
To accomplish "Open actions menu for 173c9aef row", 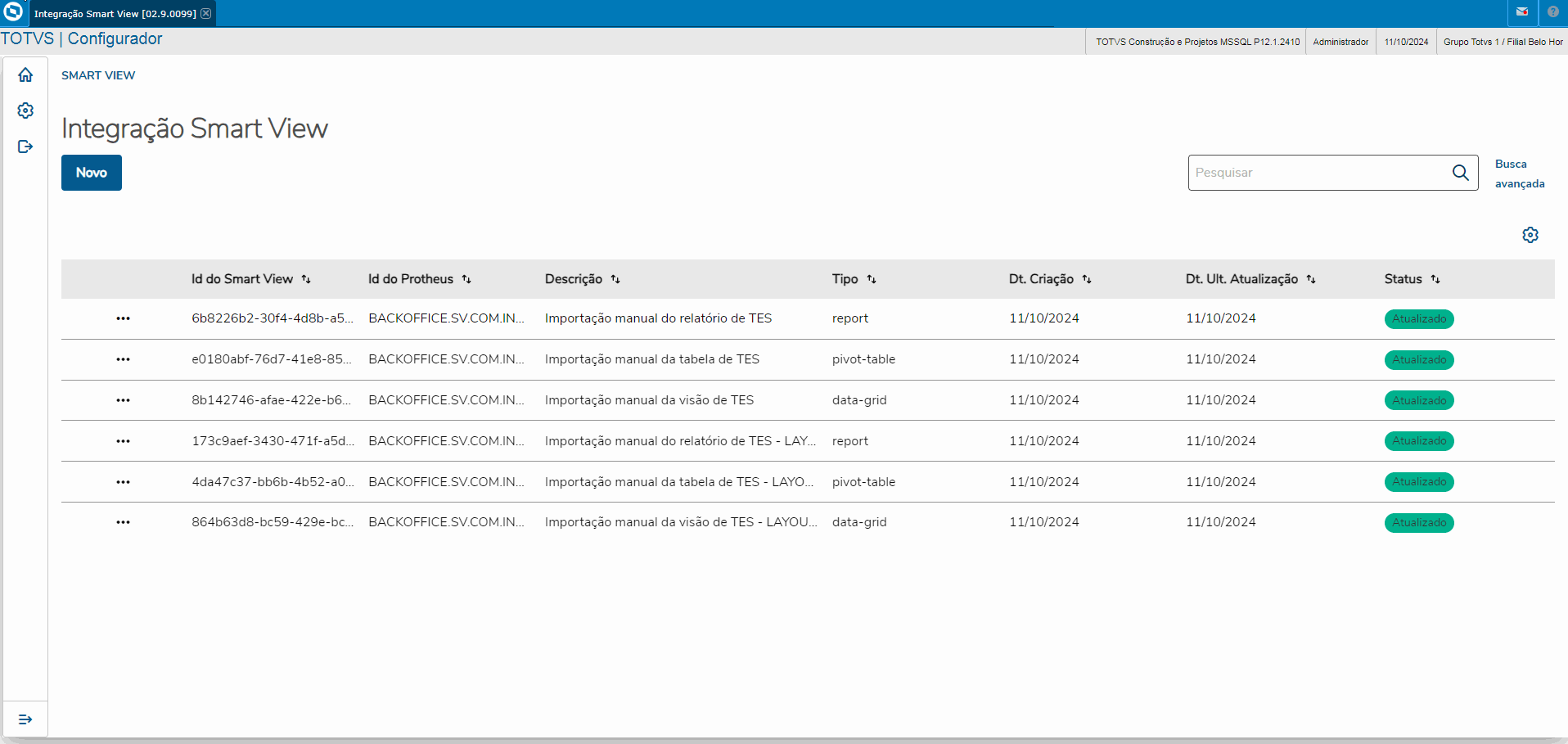I will (123, 441).
